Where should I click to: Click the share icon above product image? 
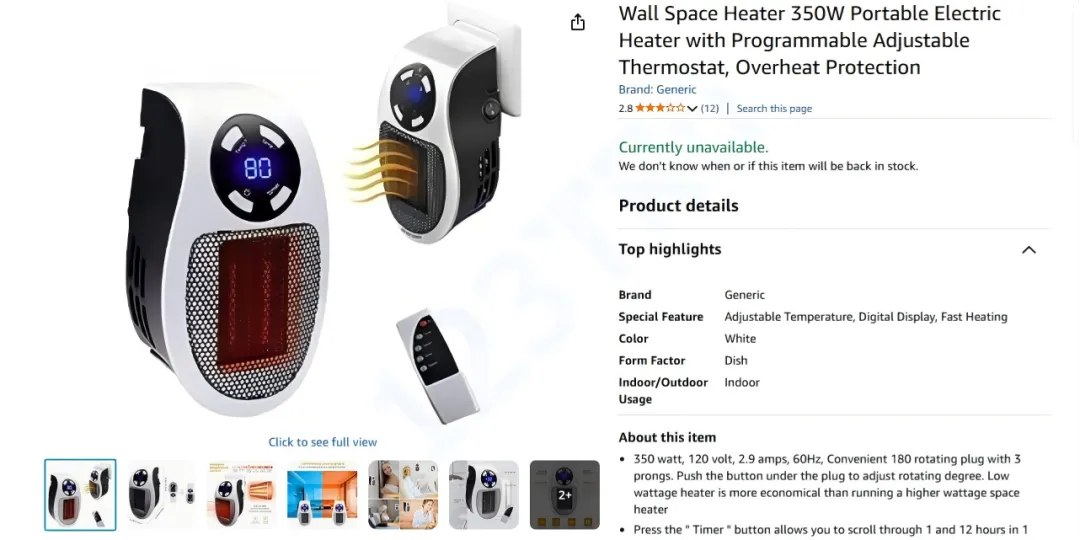pyautogui.click(x=578, y=23)
